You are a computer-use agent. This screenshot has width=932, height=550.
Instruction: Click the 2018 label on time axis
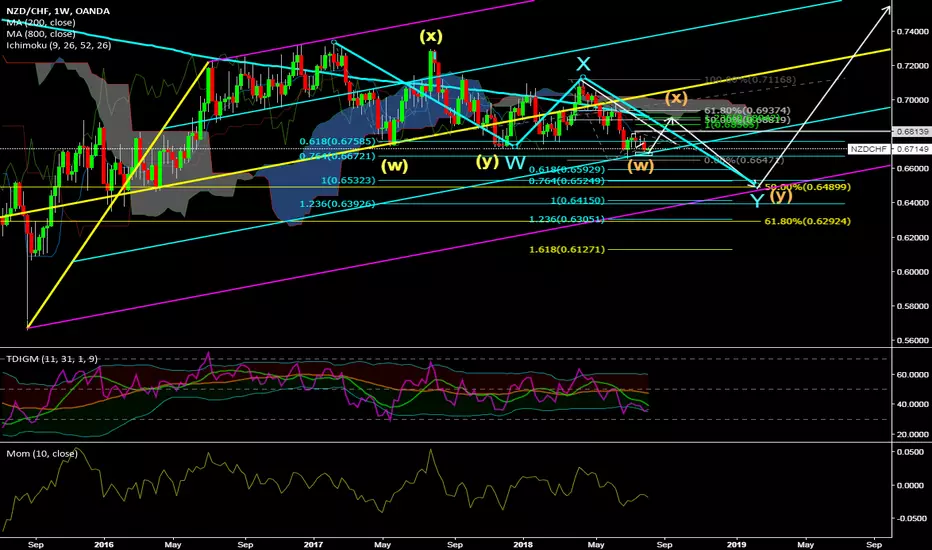click(522, 544)
